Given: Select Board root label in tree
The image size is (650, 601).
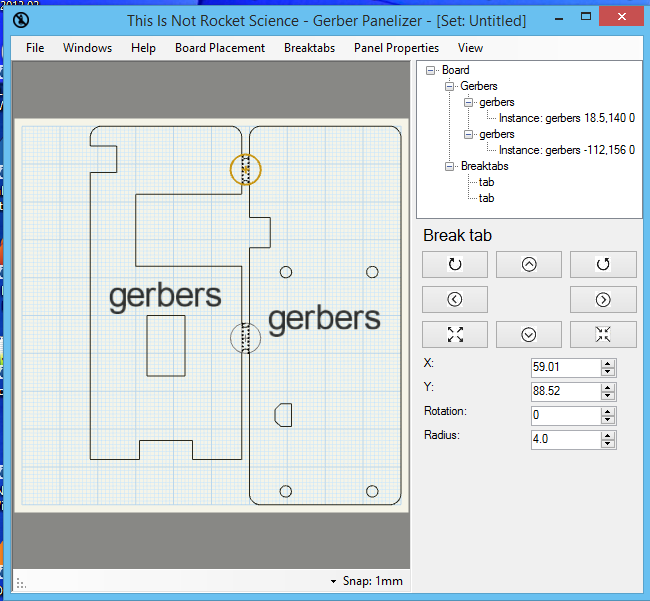Looking at the screenshot, I should pyautogui.click(x=456, y=70).
